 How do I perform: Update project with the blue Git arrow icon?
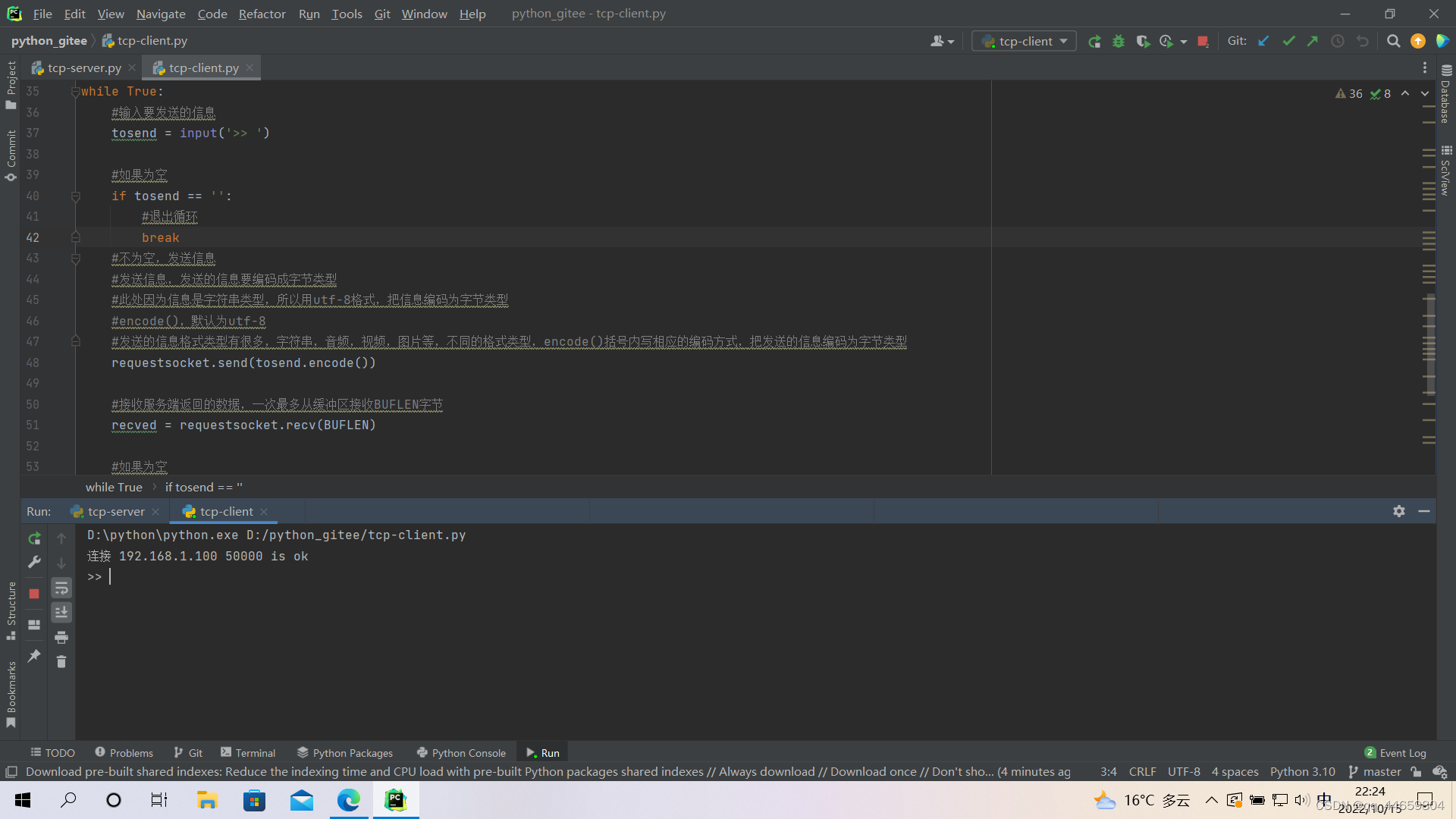pyautogui.click(x=1263, y=42)
